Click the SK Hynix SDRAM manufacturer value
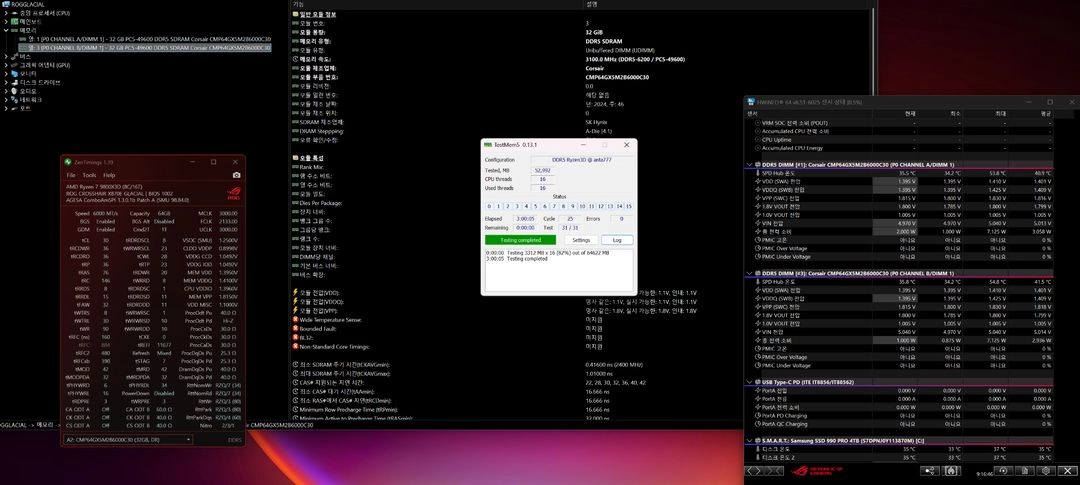This screenshot has height=485, width=1080. point(596,122)
